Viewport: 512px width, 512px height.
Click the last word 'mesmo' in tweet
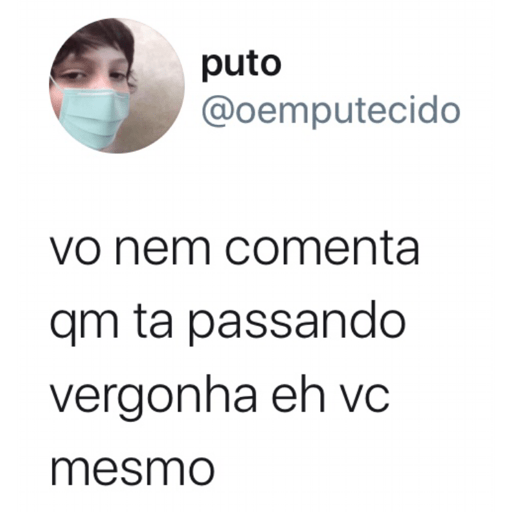132,469
